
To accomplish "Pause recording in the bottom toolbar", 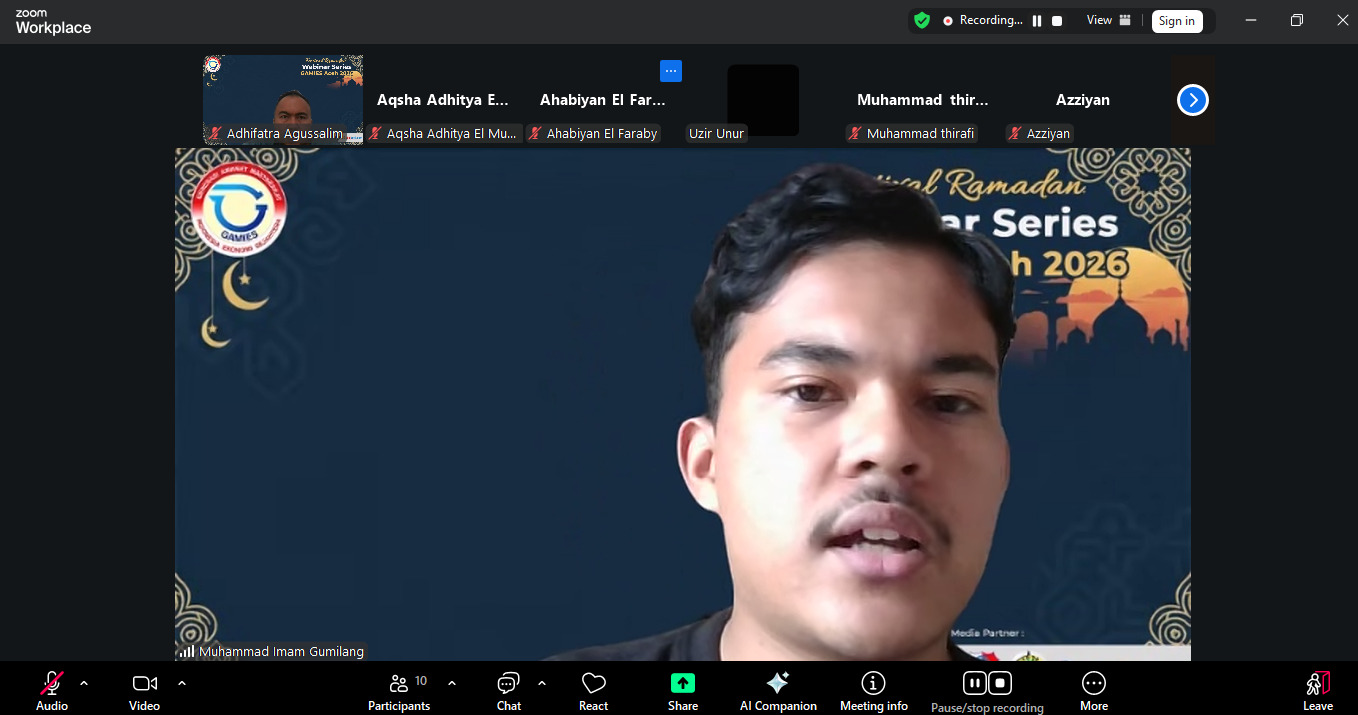I will [974, 683].
